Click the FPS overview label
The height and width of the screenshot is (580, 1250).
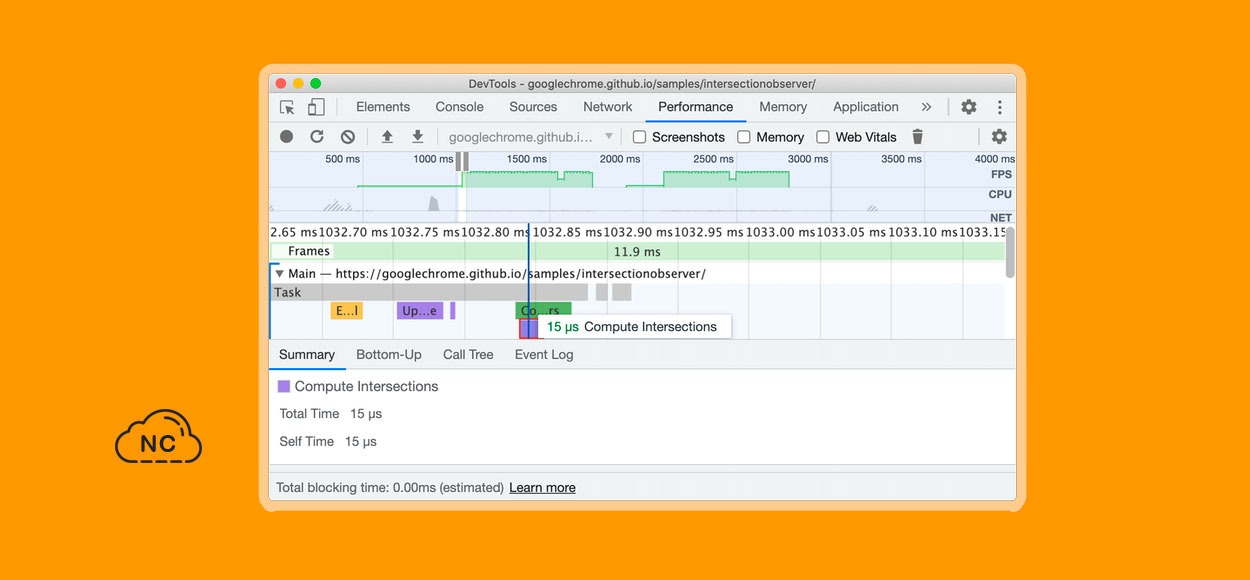(1001, 175)
